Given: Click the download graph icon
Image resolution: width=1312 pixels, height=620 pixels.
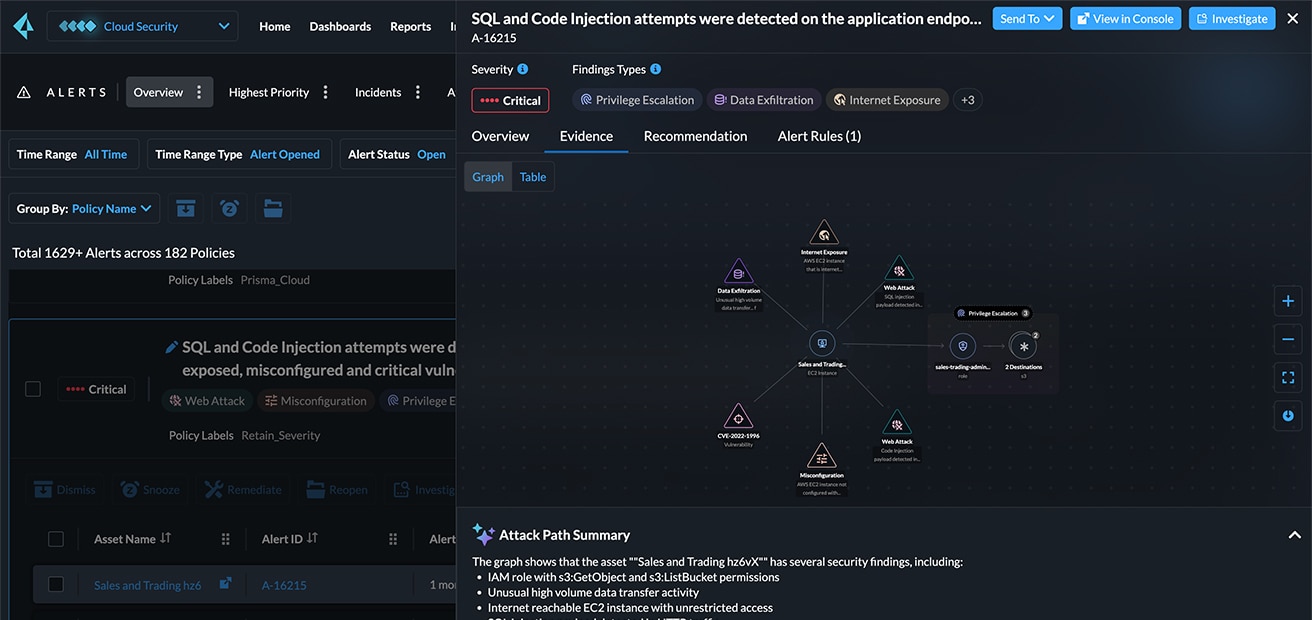Looking at the screenshot, I should point(1288,415).
